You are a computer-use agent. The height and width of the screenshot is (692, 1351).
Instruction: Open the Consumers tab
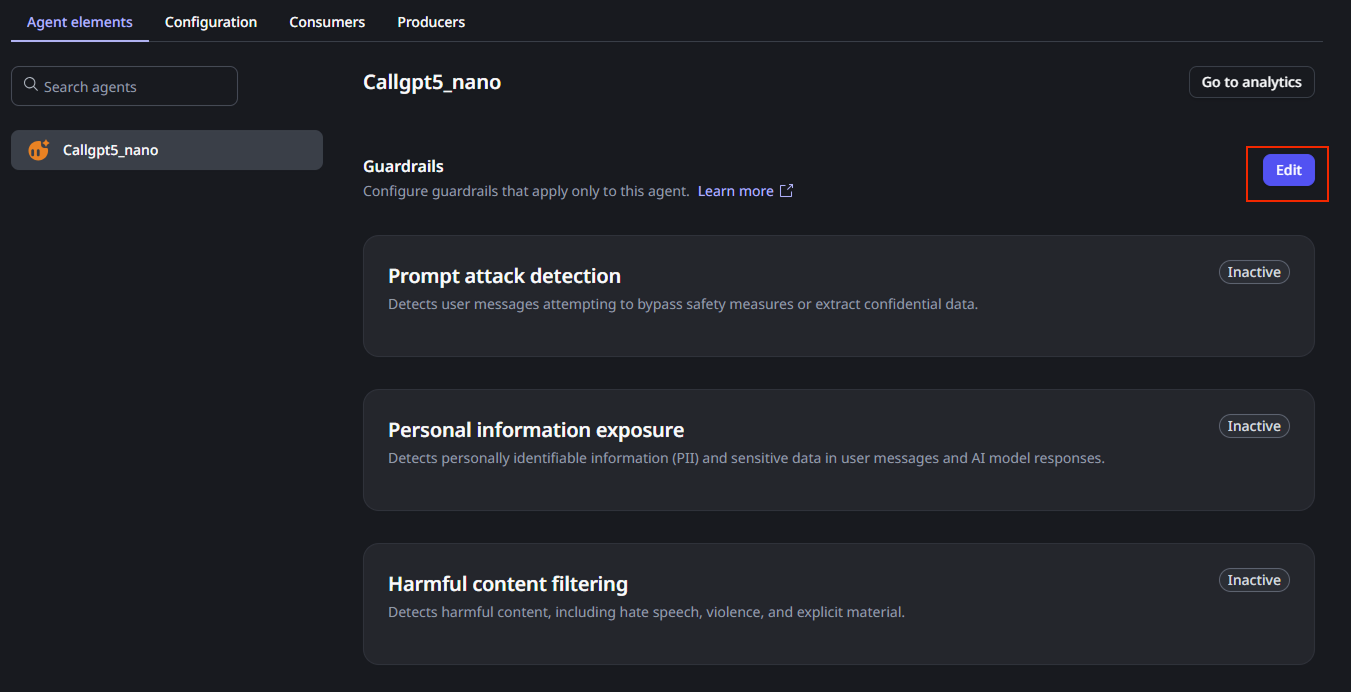tap(327, 22)
